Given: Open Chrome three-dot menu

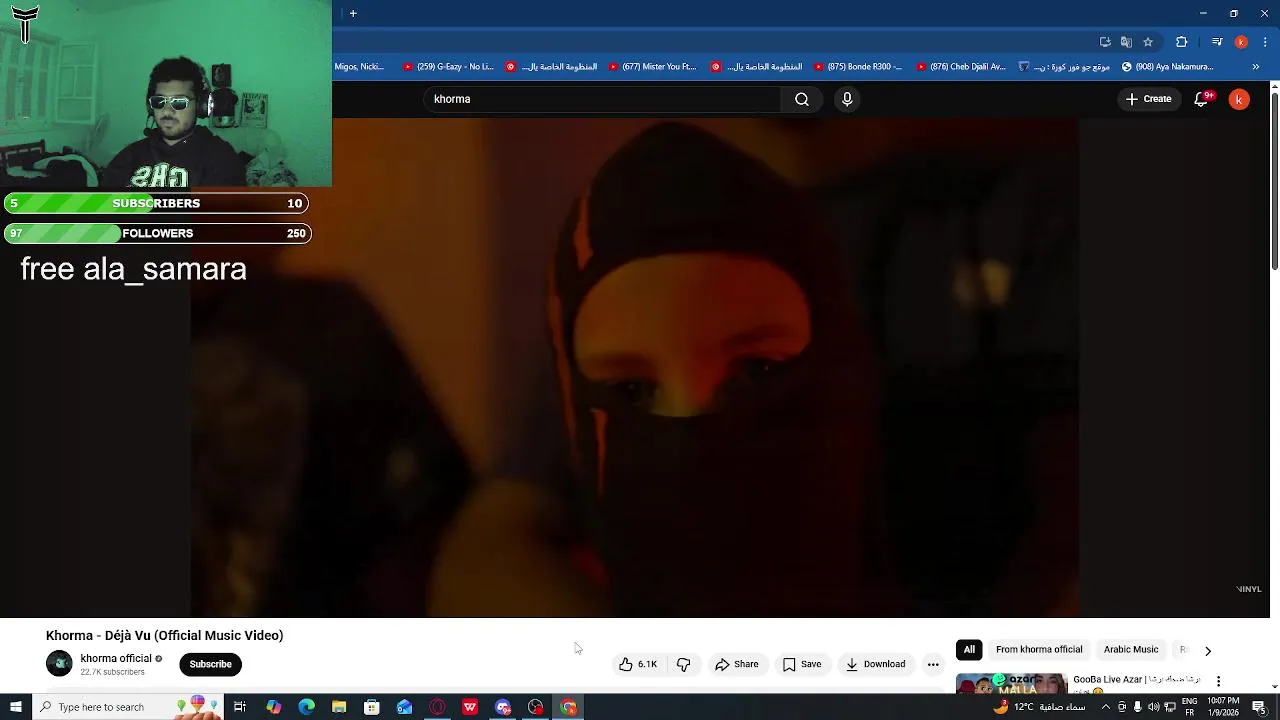Looking at the screenshot, I should 1265,42.
